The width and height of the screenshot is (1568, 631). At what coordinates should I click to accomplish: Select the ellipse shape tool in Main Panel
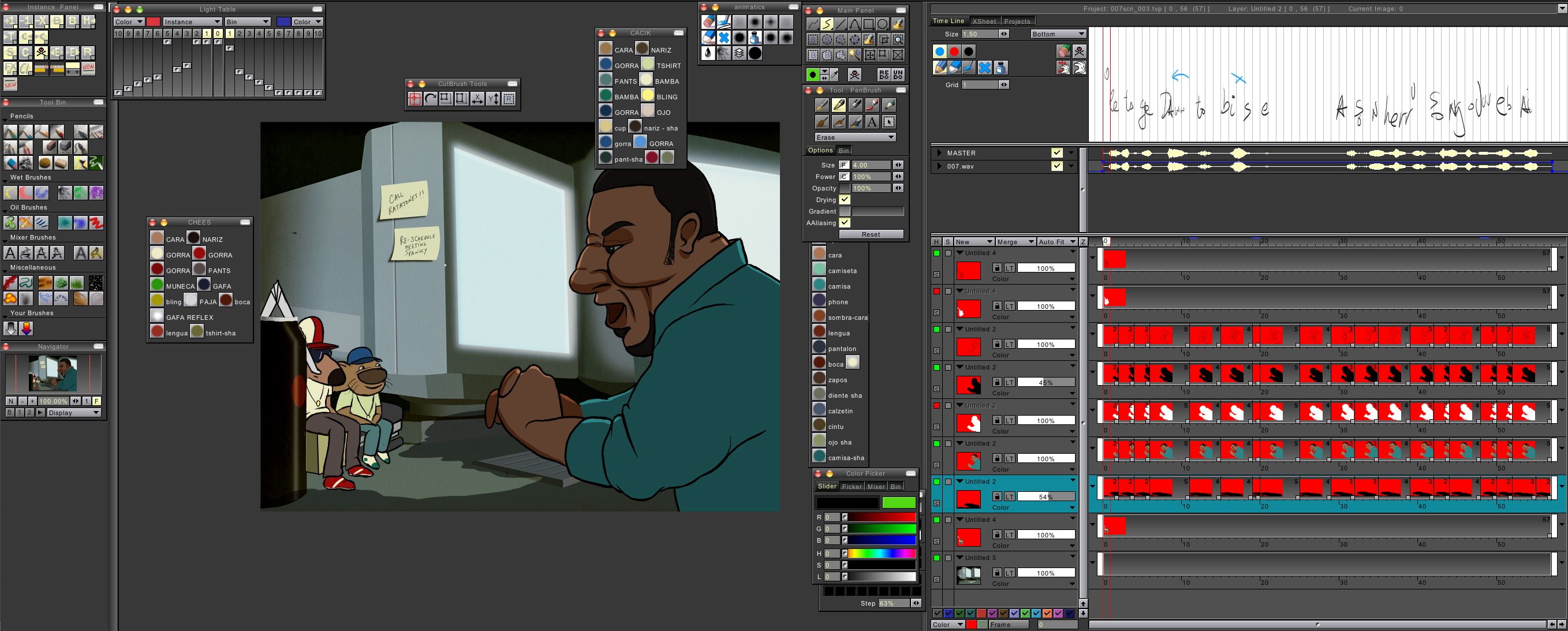(x=883, y=24)
